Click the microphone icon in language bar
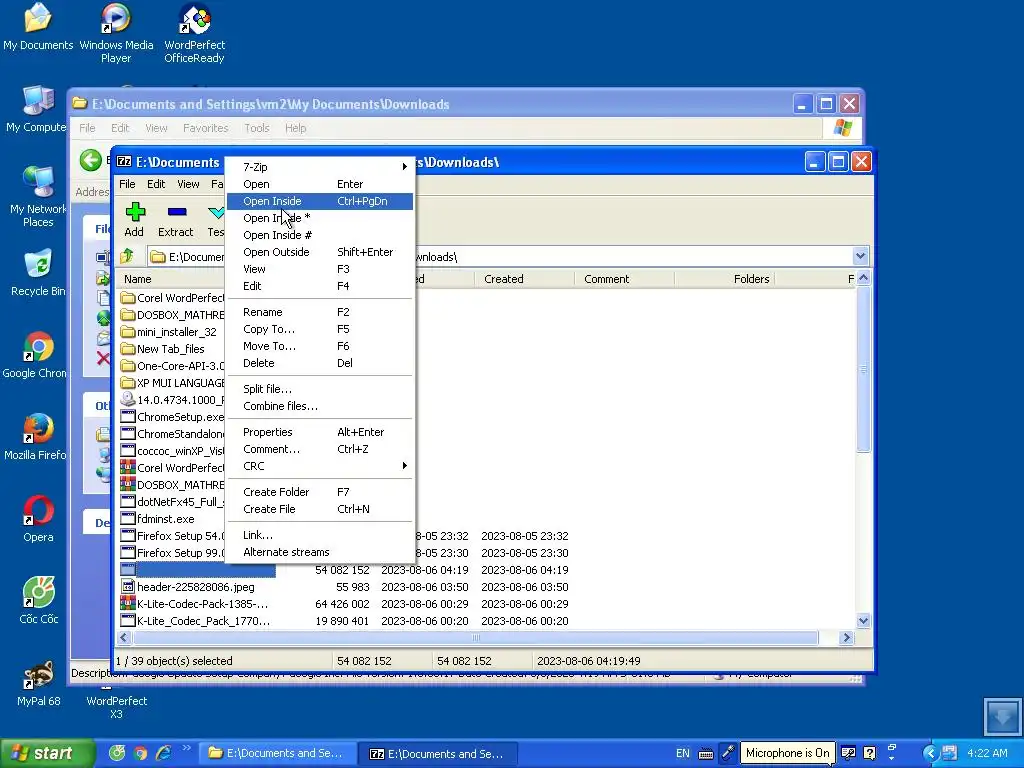This screenshot has width=1024, height=768. coord(728,753)
